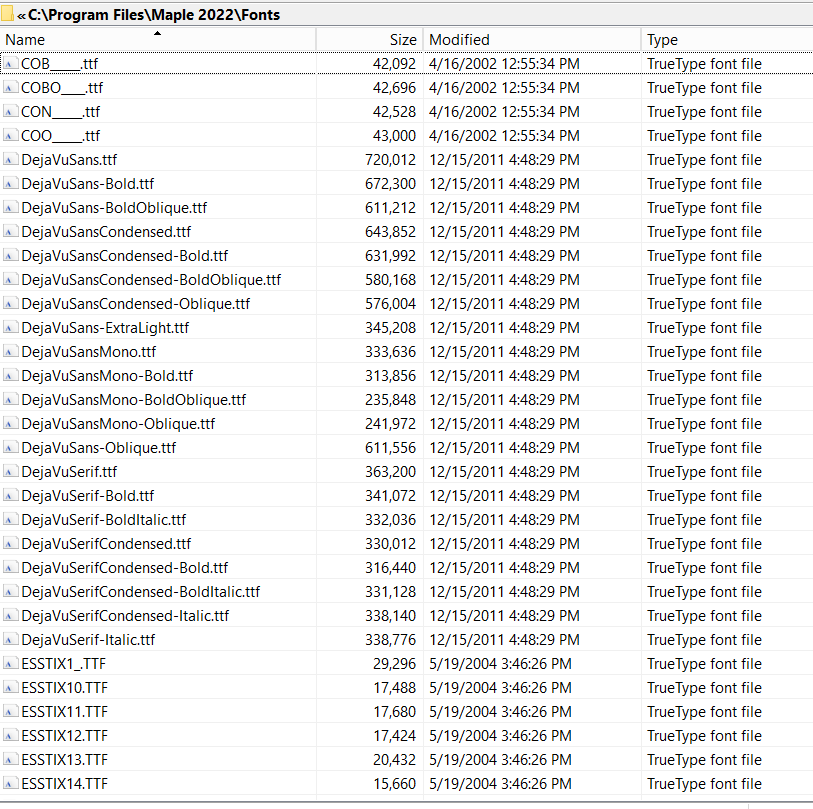
Task: Click the font file icon for DejaVuSansMono-Oblique.ttf
Action: 10,424
